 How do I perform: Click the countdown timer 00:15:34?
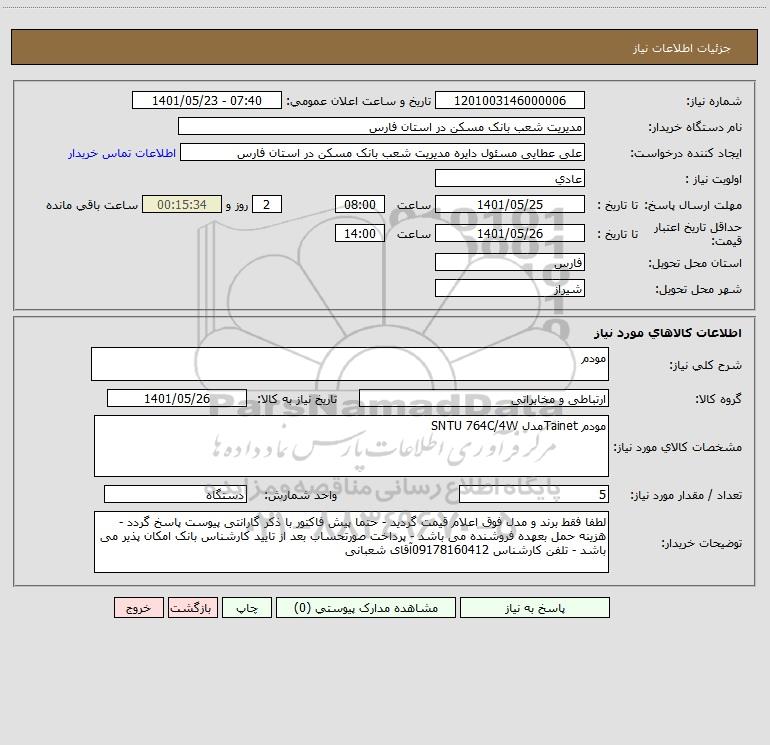pyautogui.click(x=182, y=204)
